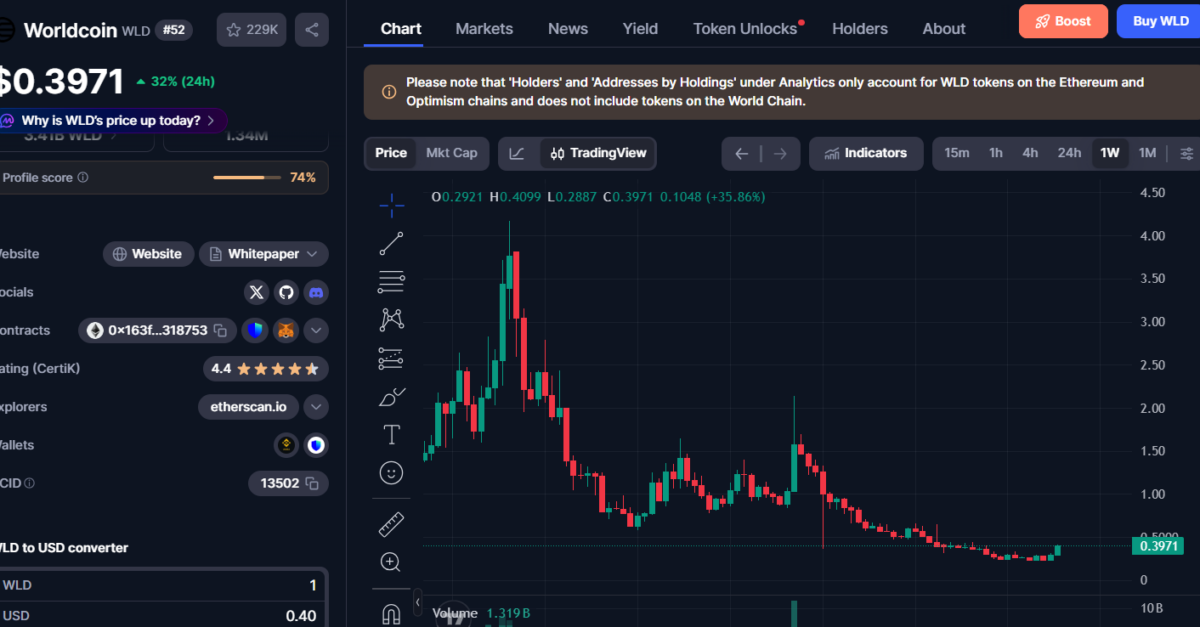
Task: Open the GitHub social link
Action: click(x=287, y=292)
